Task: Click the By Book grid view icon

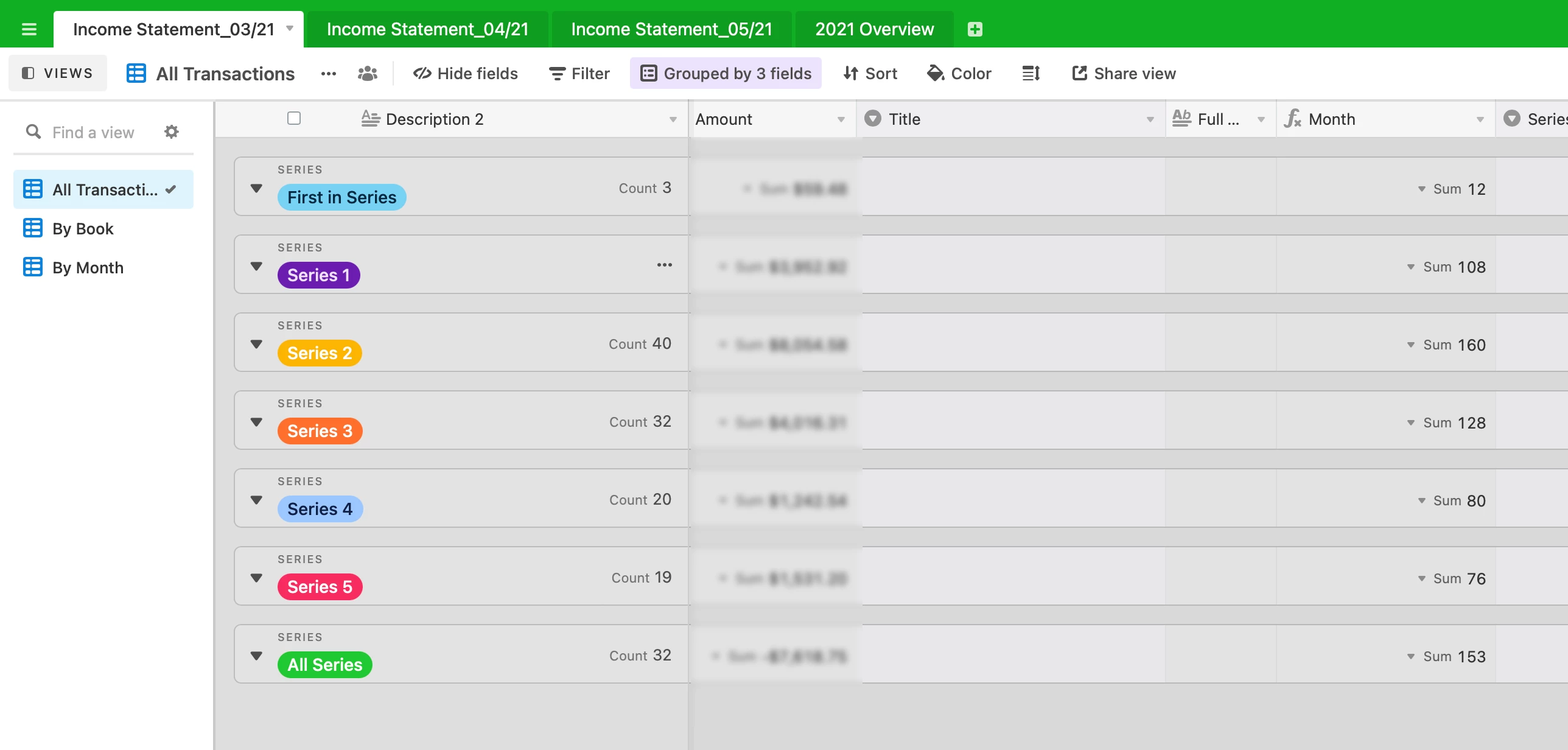Action: pyautogui.click(x=32, y=228)
